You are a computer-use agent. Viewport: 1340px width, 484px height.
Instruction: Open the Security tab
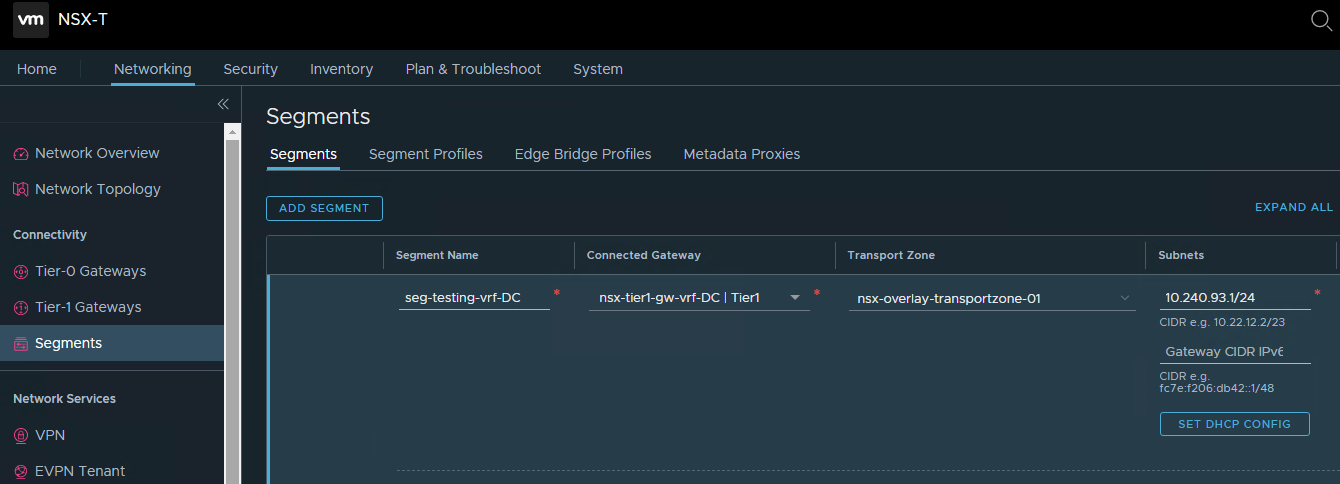[250, 69]
